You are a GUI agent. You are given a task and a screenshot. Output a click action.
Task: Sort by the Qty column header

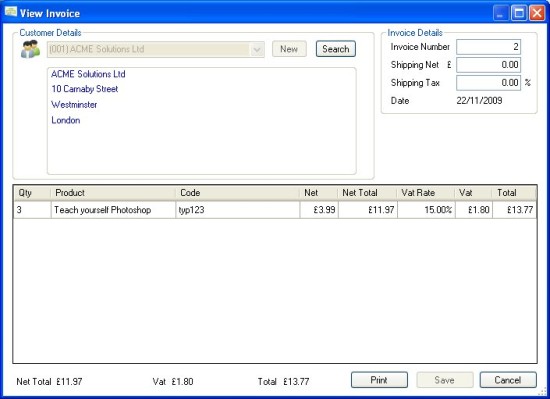point(32,193)
